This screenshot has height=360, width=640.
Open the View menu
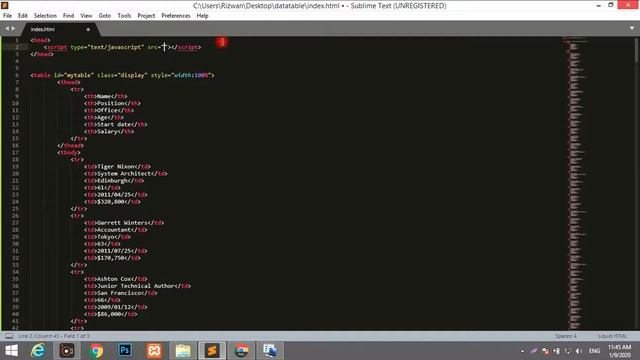pos(86,16)
